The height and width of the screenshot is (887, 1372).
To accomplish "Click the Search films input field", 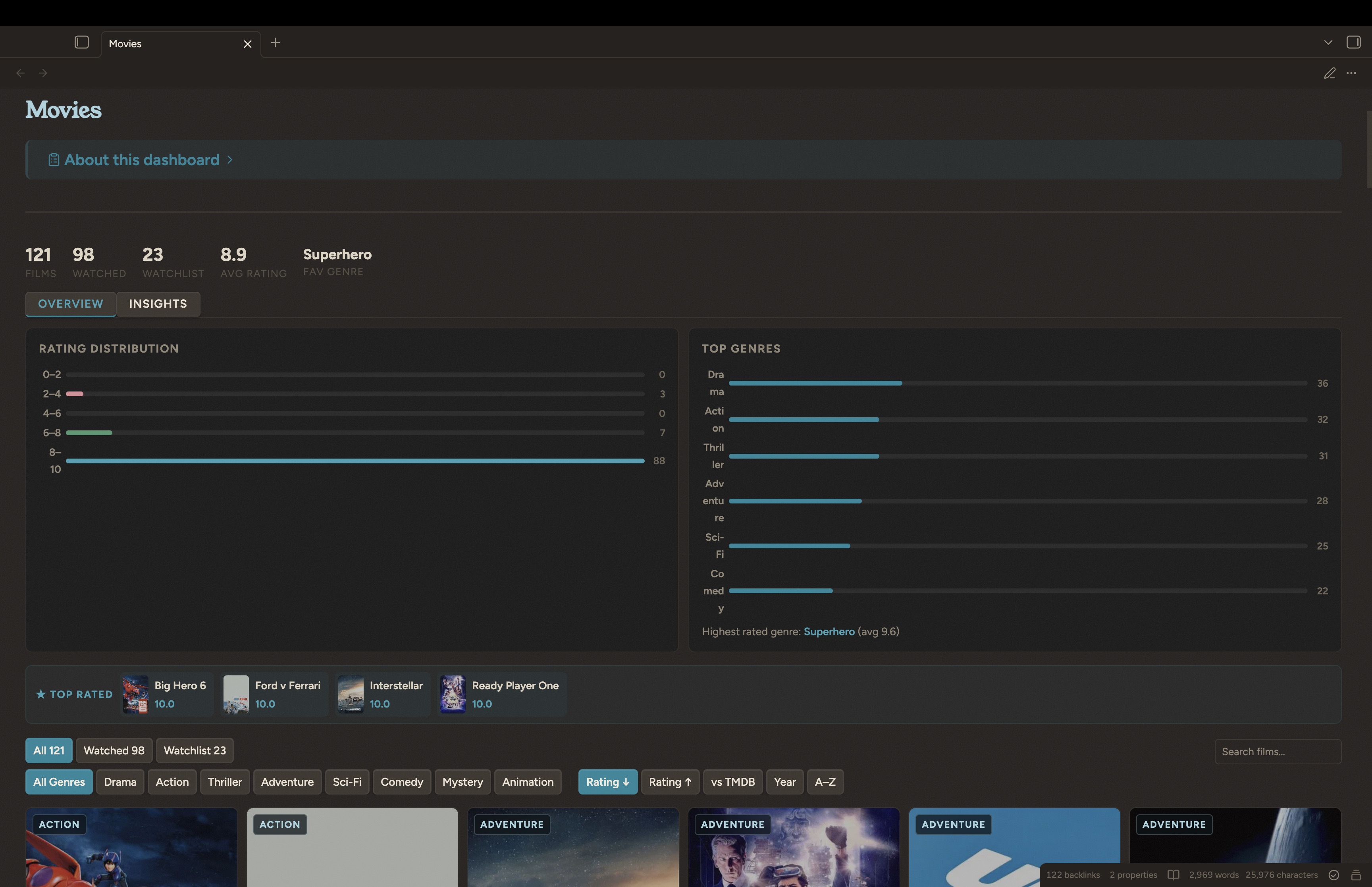I will pos(1277,752).
